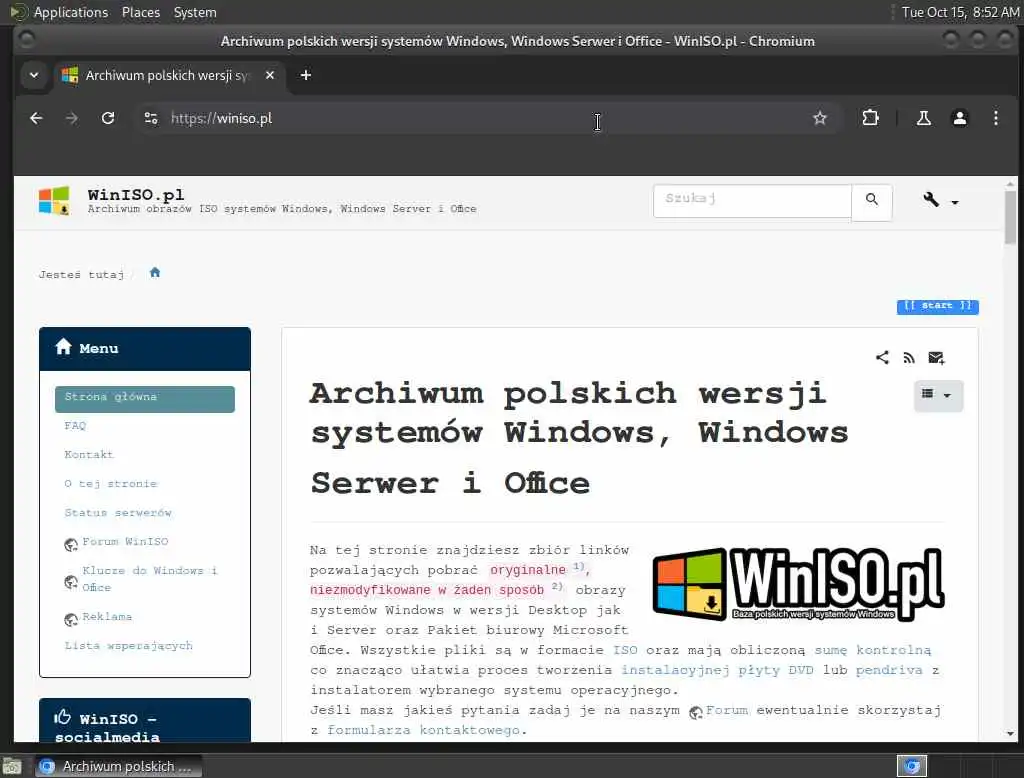Focus the Szukaj search field
Viewport: 1024px width, 778px height.
coord(752,200)
